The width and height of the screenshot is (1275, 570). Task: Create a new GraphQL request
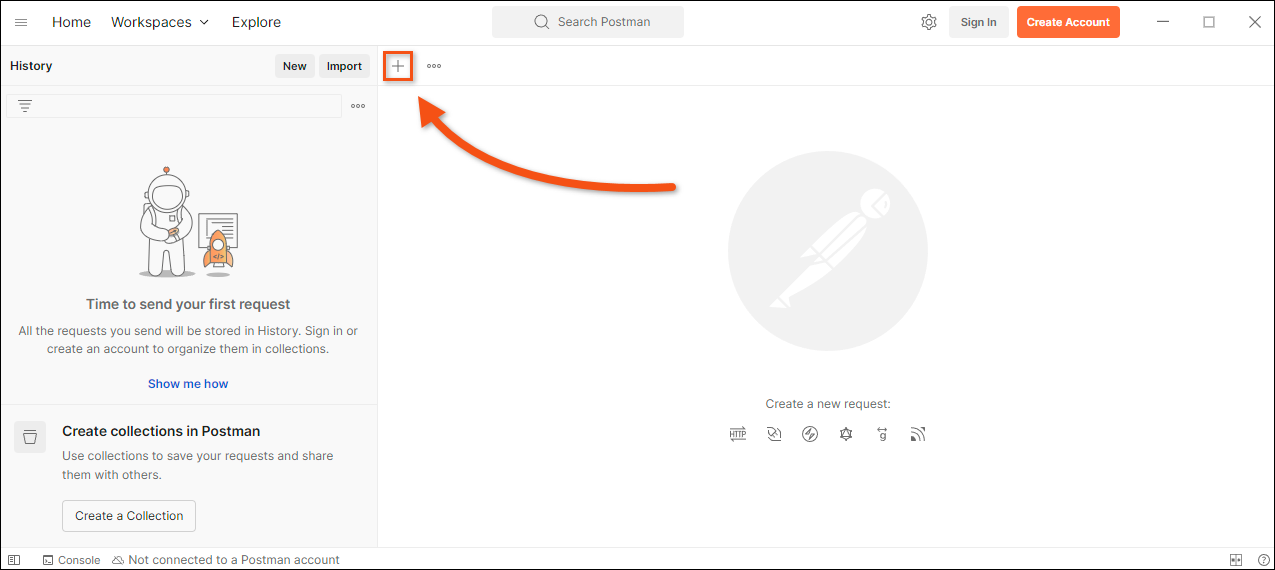[x=846, y=434]
